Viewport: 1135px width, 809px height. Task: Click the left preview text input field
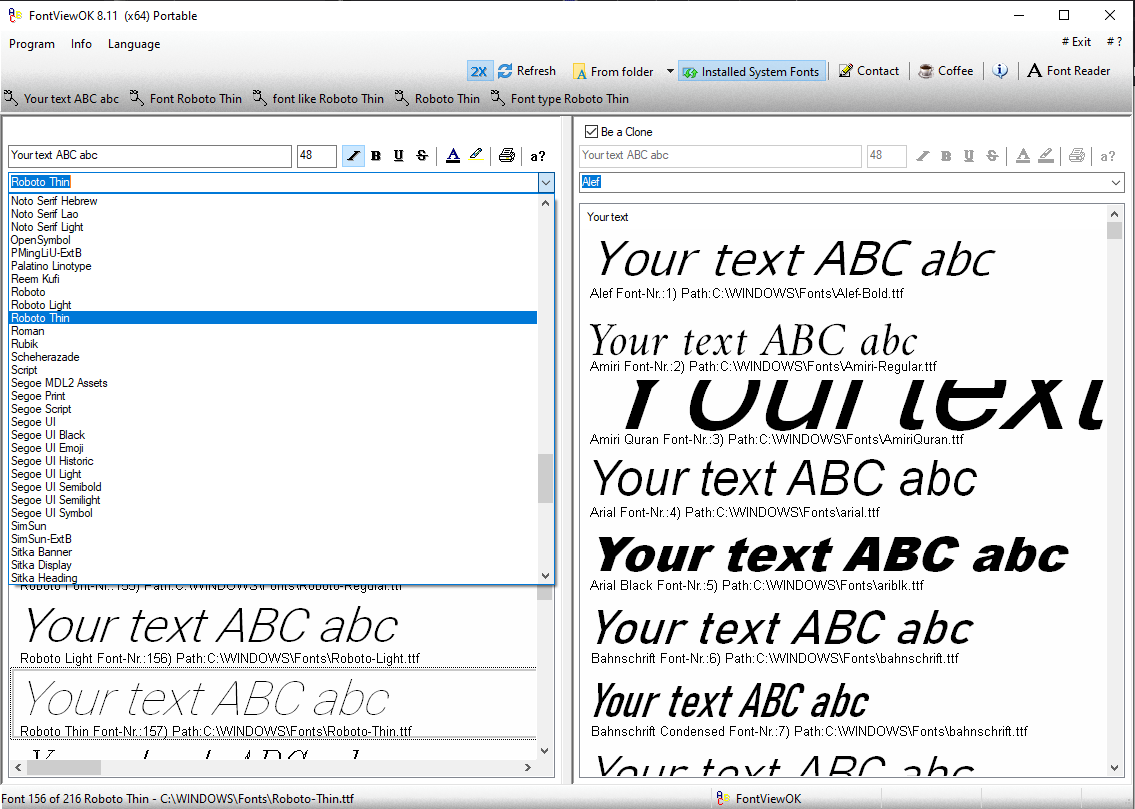point(150,156)
